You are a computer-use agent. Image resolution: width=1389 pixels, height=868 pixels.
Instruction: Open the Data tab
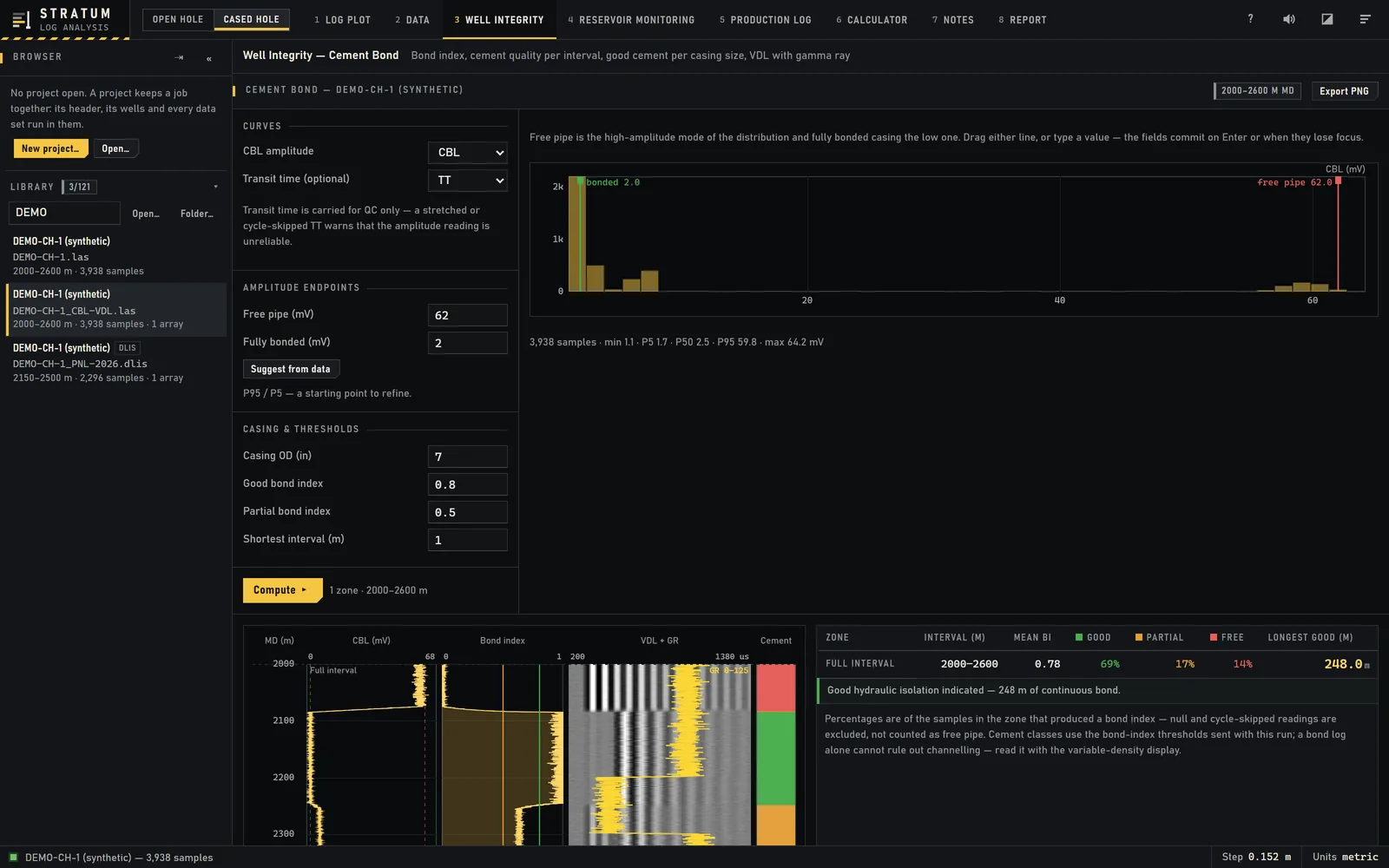(412, 19)
